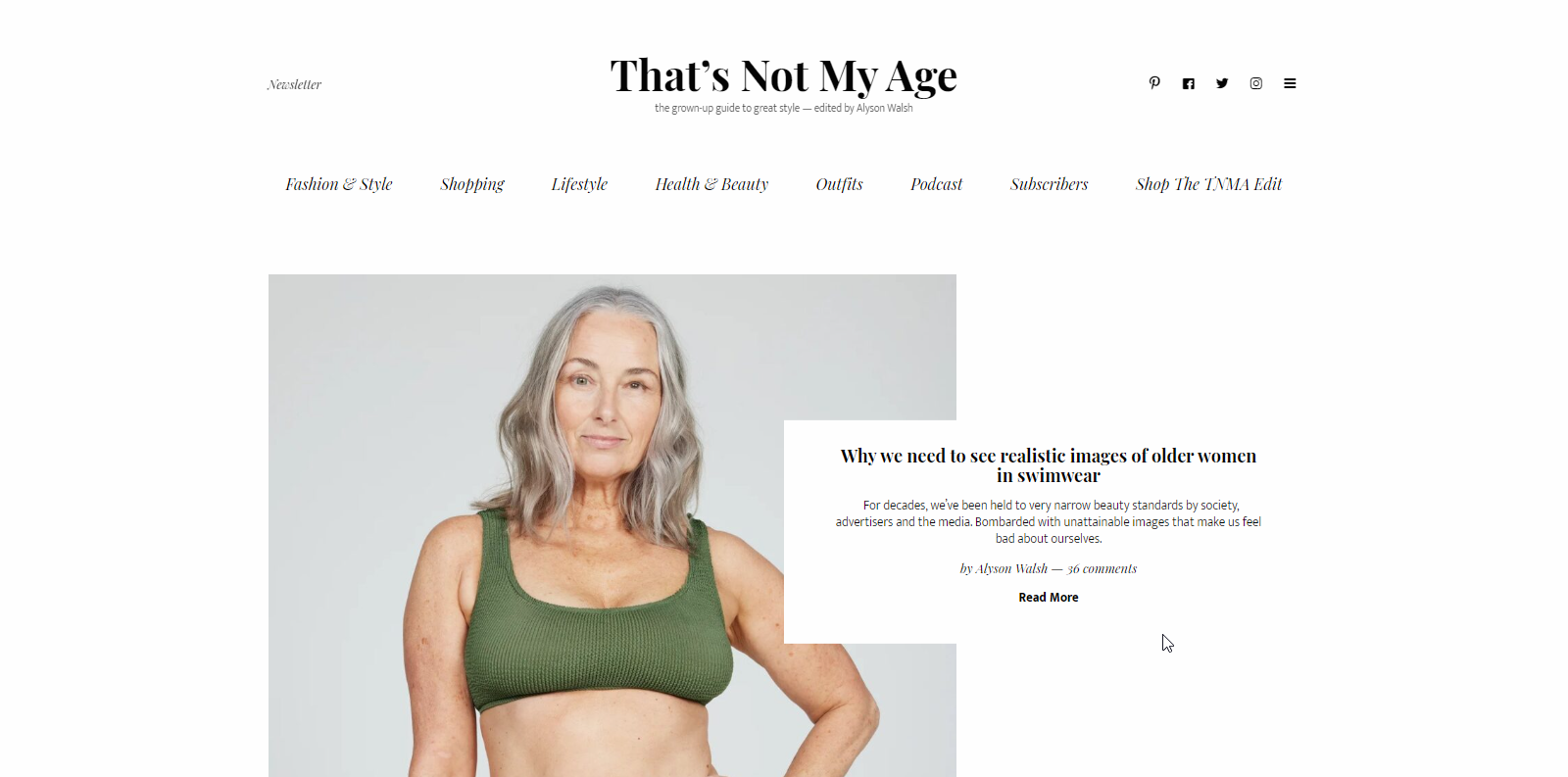Open the Pinterest profile icon
The image size is (1568, 777).
tap(1154, 83)
